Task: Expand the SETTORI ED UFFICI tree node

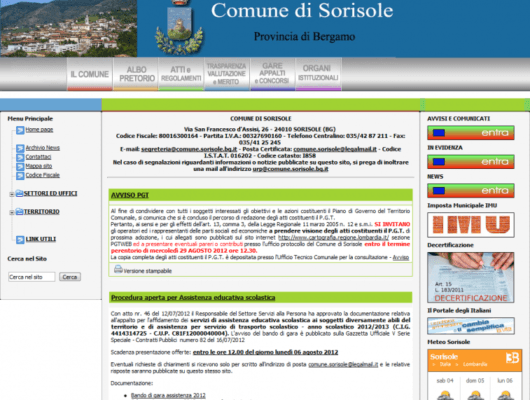Action: (12, 194)
